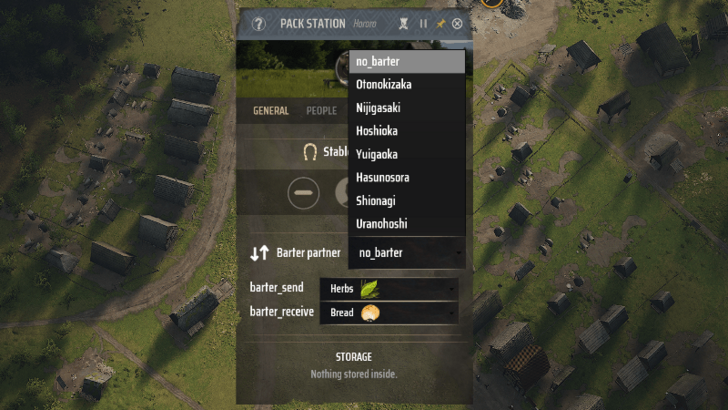Screen dimensions: 728x410
Task: Select no_barter option at list top
Action: 407,61
